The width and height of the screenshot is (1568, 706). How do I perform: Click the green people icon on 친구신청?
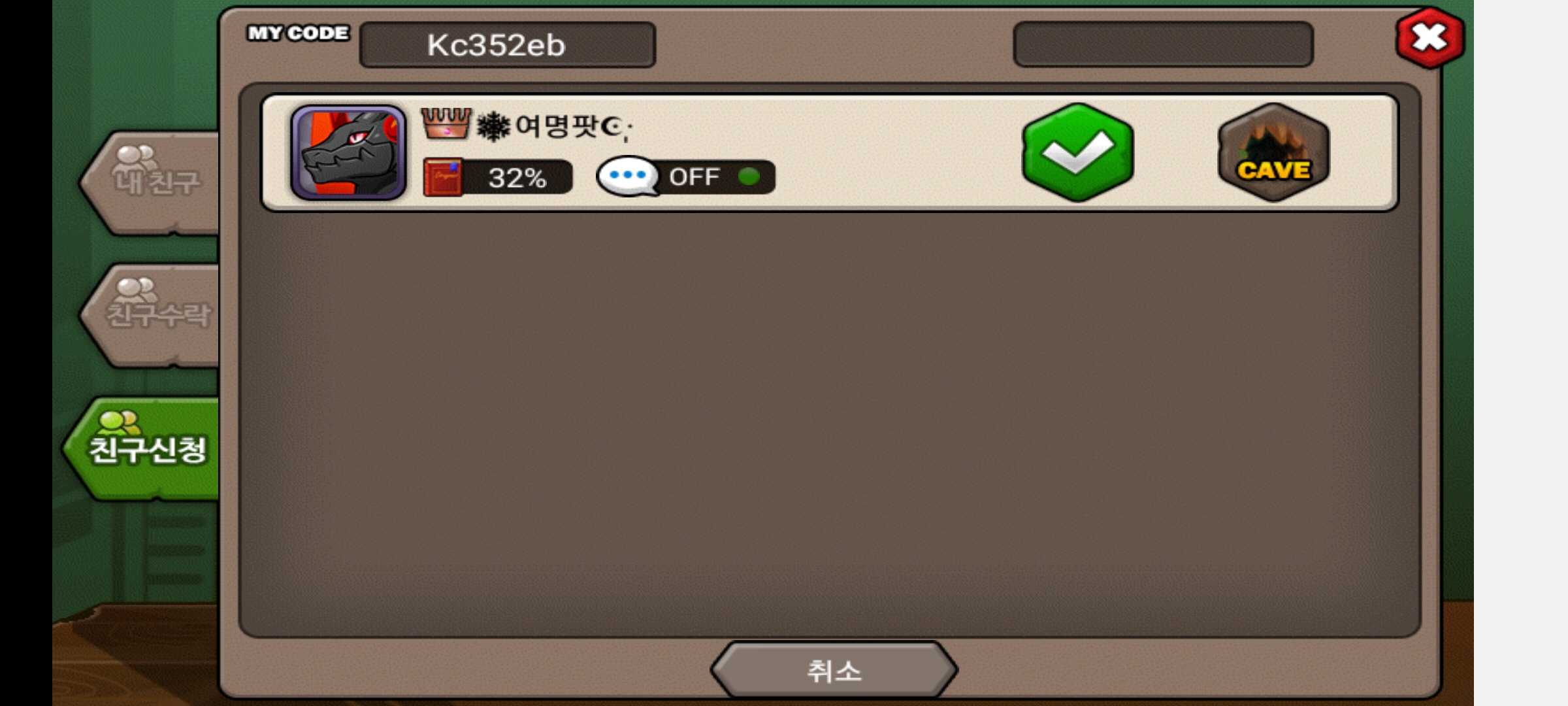(x=119, y=422)
